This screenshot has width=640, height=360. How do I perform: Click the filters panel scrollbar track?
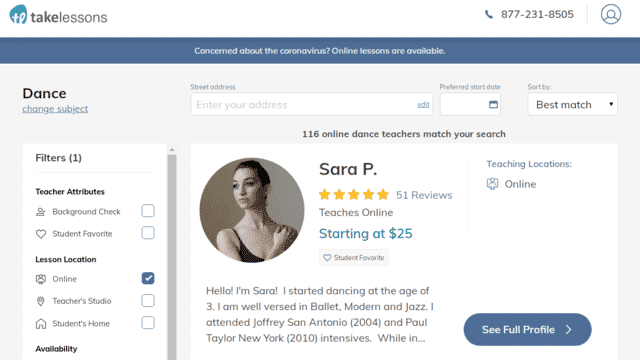pos(172,257)
